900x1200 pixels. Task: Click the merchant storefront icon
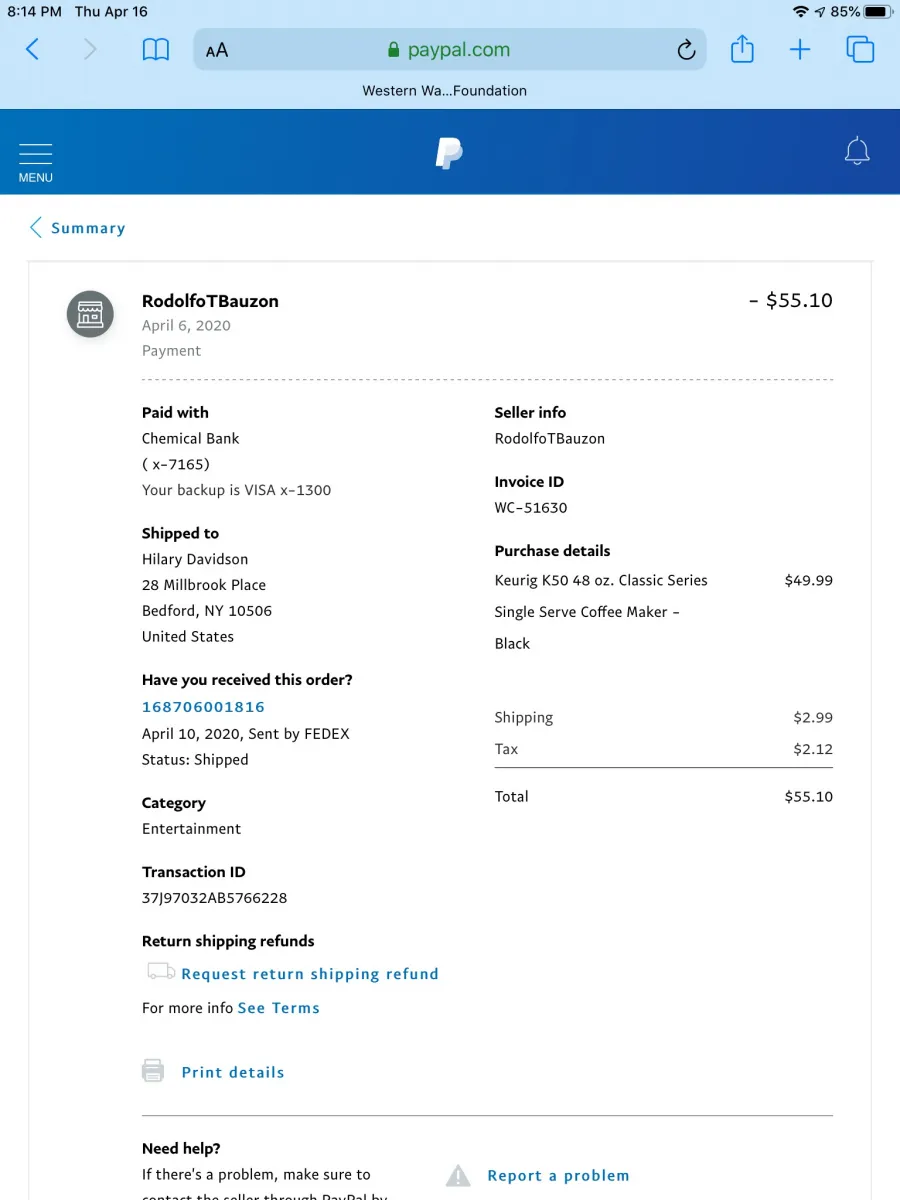pyautogui.click(x=90, y=314)
